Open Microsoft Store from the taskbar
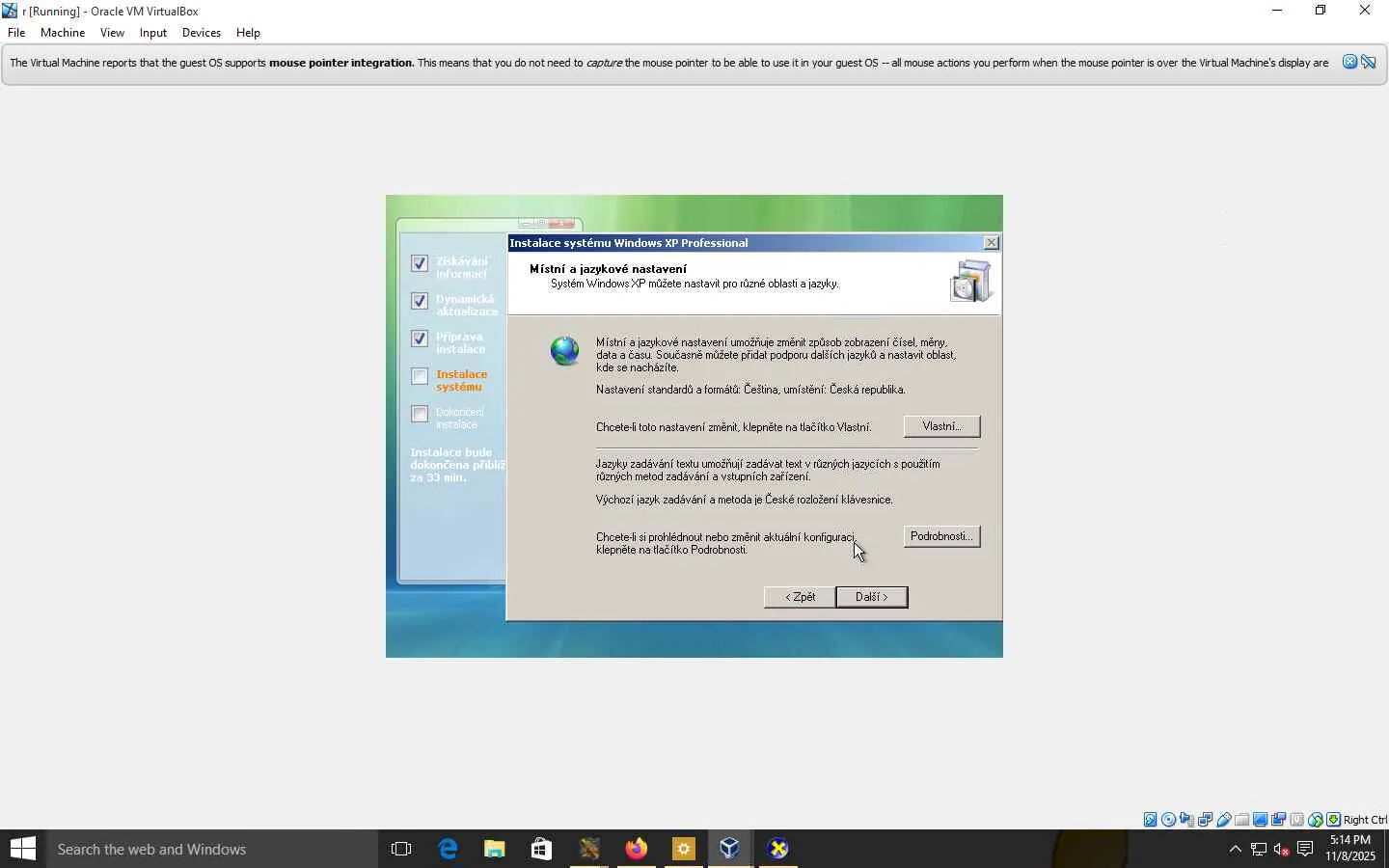The width and height of the screenshot is (1389, 868). tap(541, 849)
